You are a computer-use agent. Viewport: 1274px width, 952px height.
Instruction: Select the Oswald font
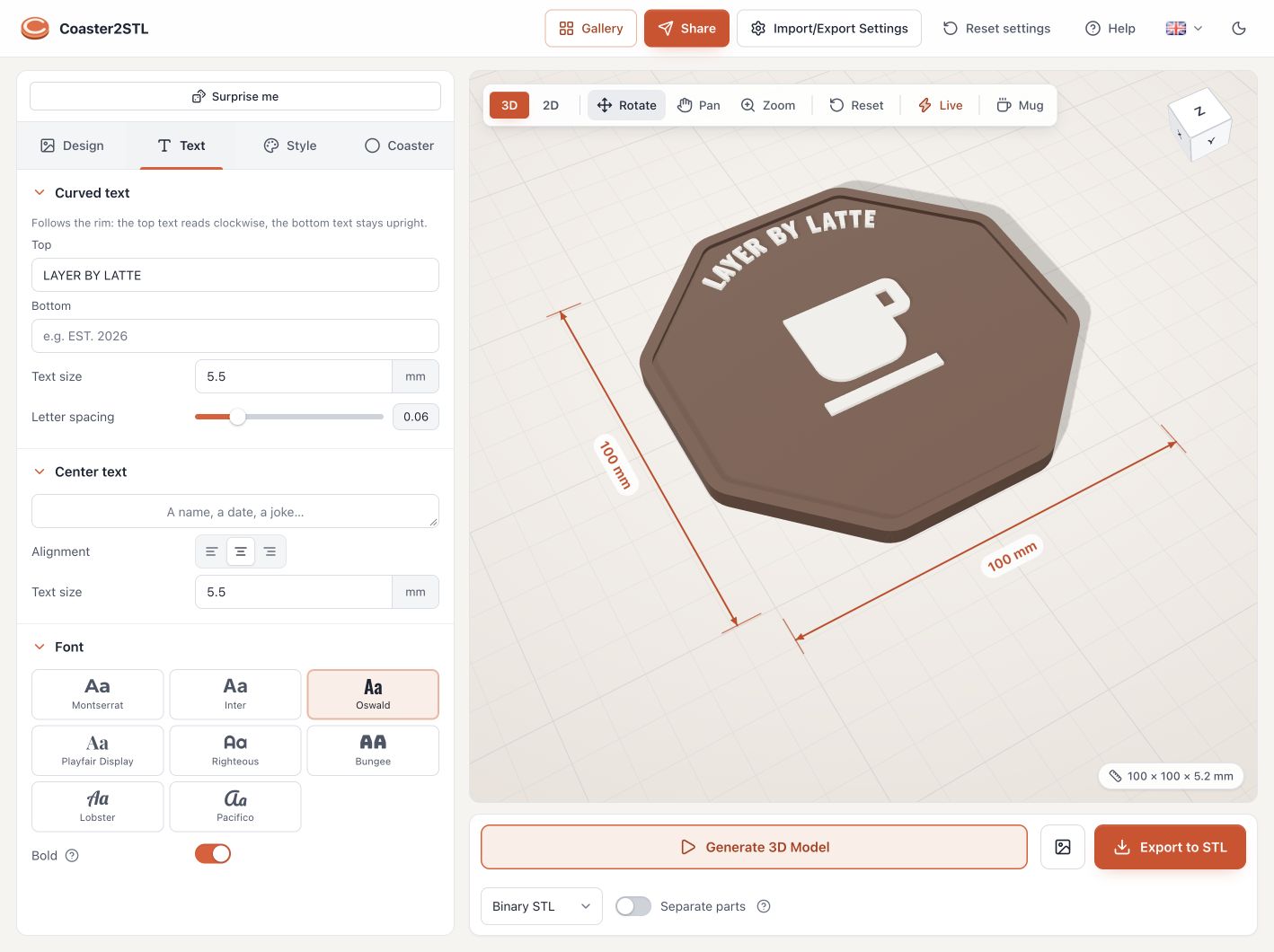[x=373, y=694]
